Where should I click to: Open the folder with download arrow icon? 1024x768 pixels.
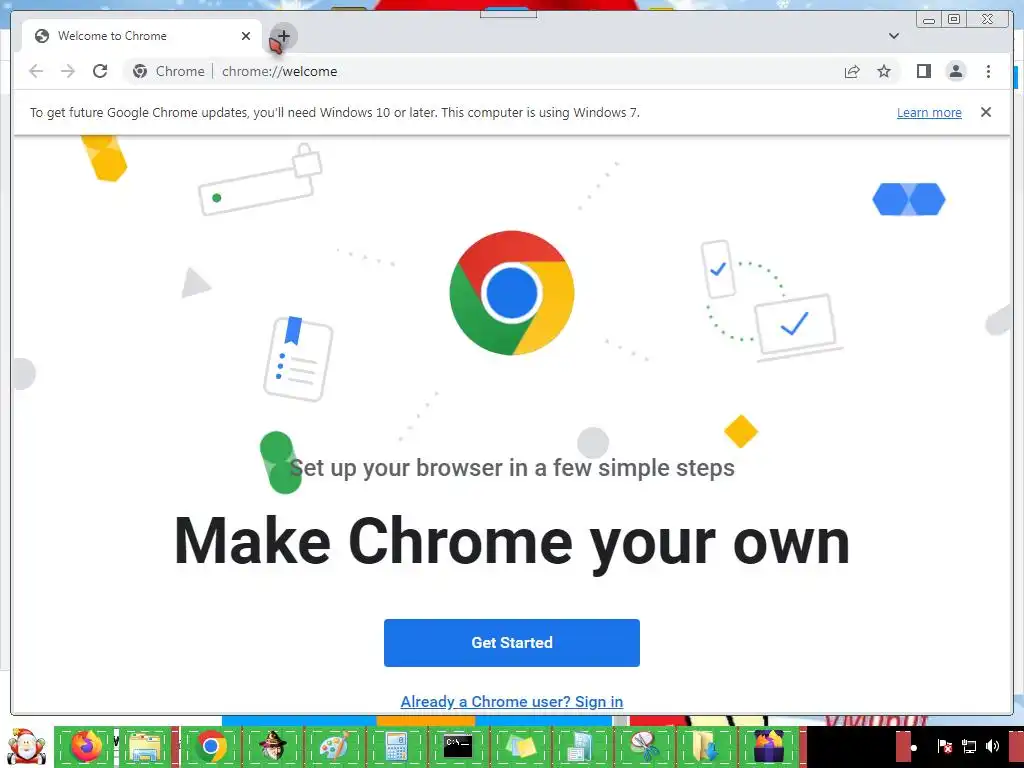tap(705, 746)
